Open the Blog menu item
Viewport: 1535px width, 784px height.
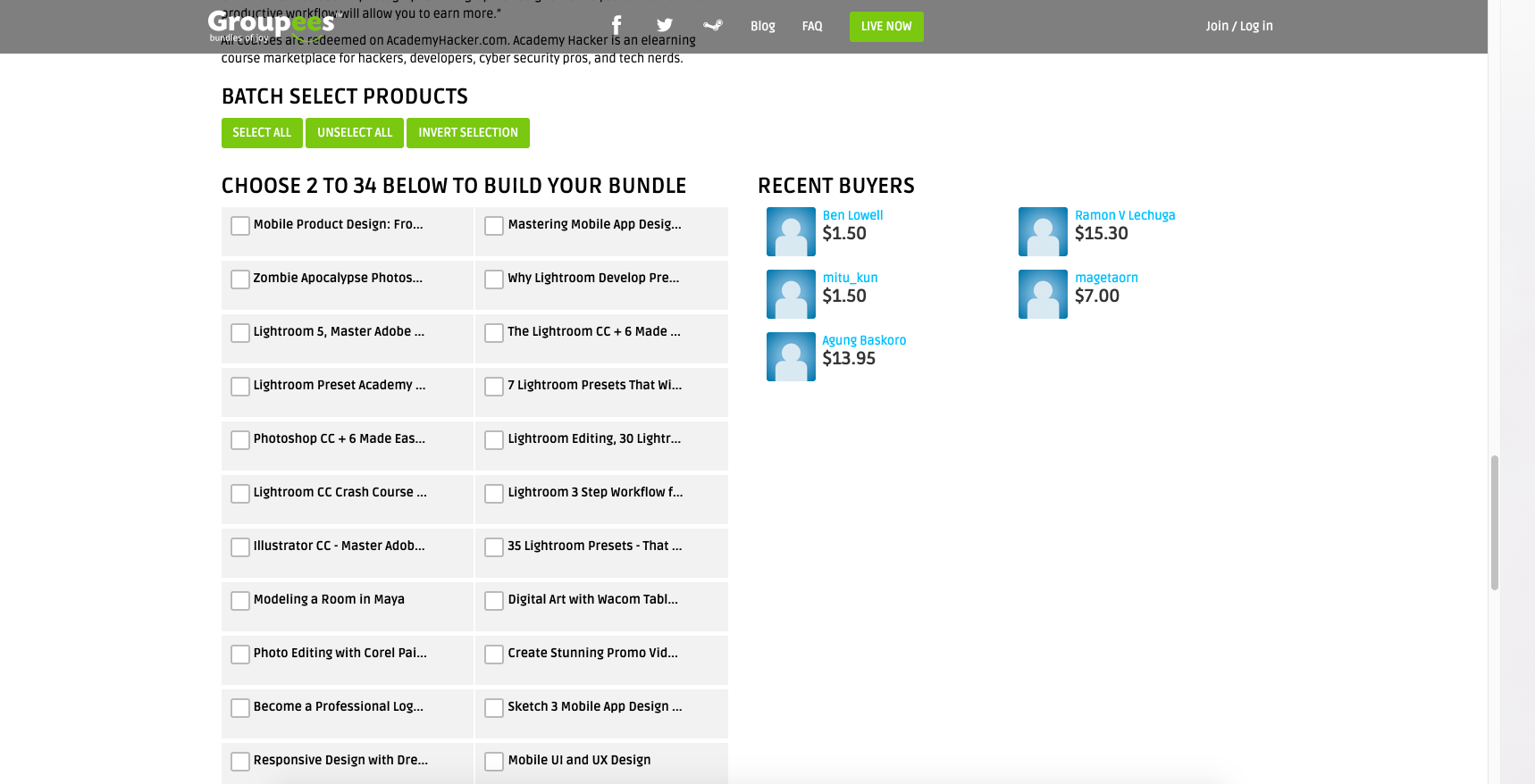click(x=763, y=26)
